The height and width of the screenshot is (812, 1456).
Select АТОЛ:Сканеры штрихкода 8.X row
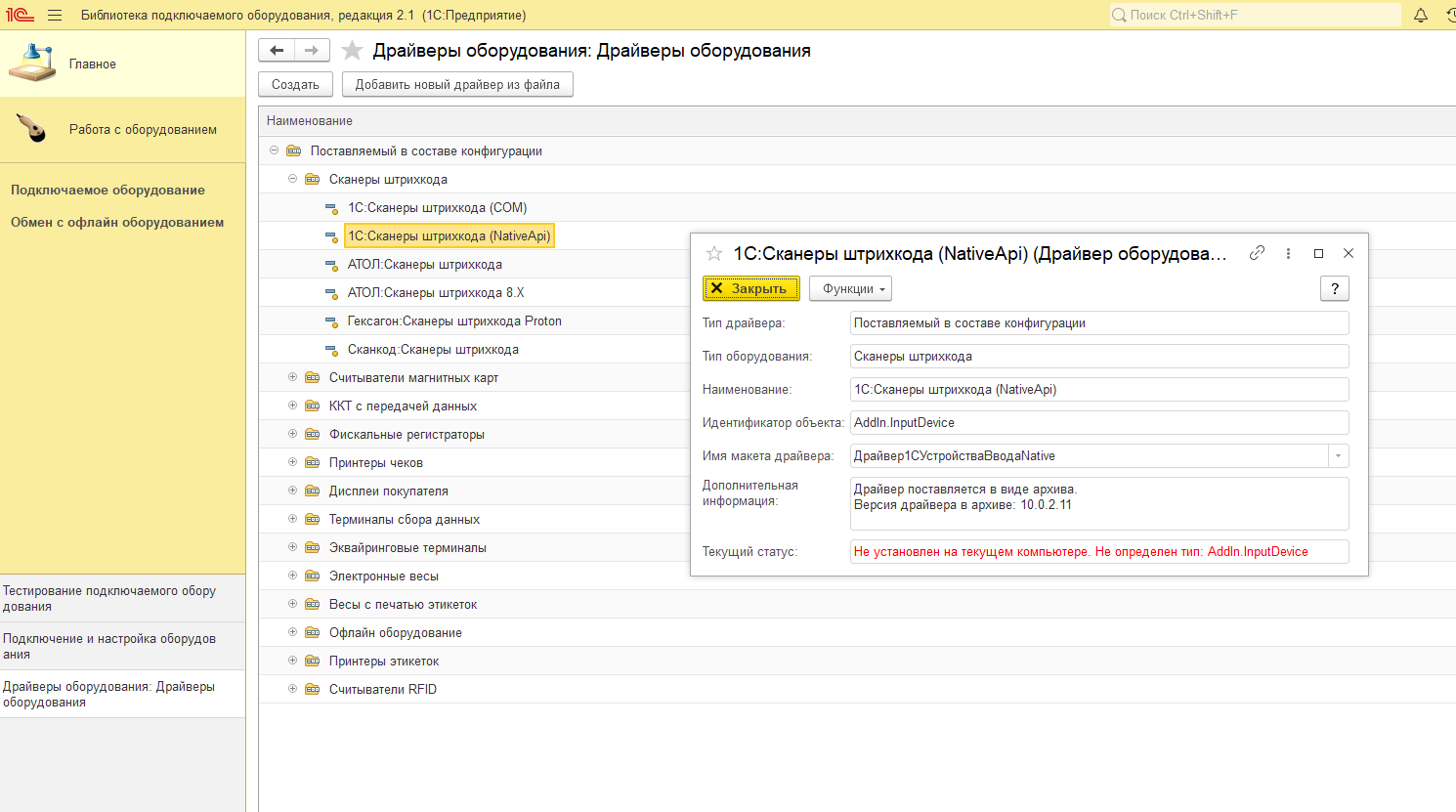point(436,292)
